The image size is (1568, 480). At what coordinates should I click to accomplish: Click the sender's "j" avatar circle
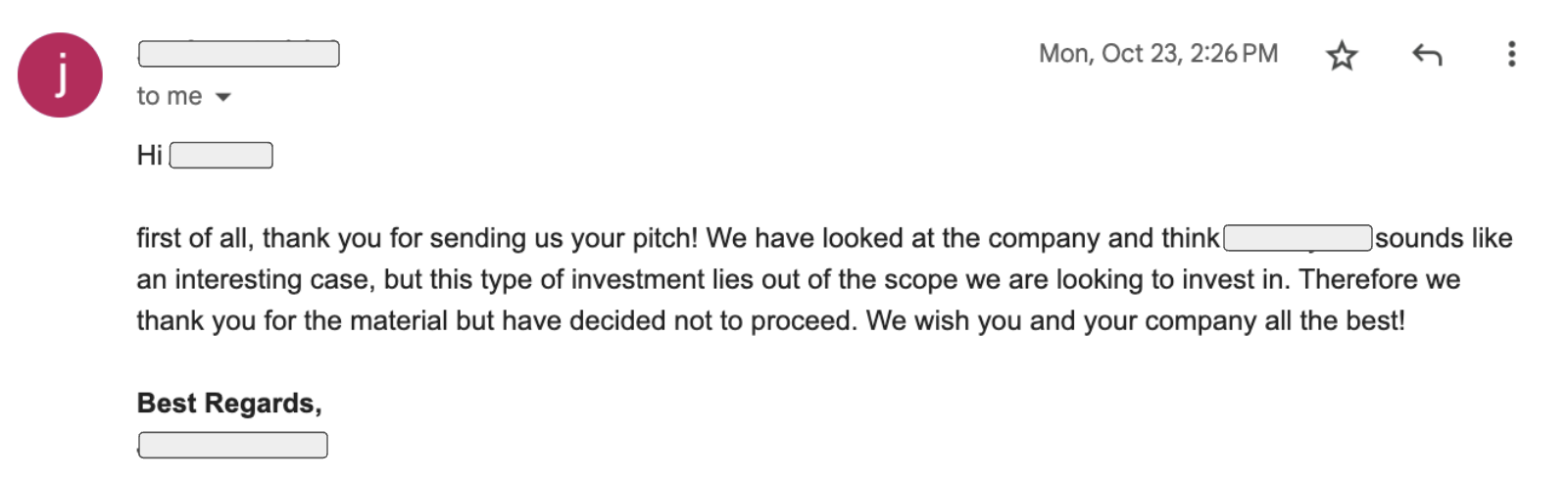[x=60, y=74]
